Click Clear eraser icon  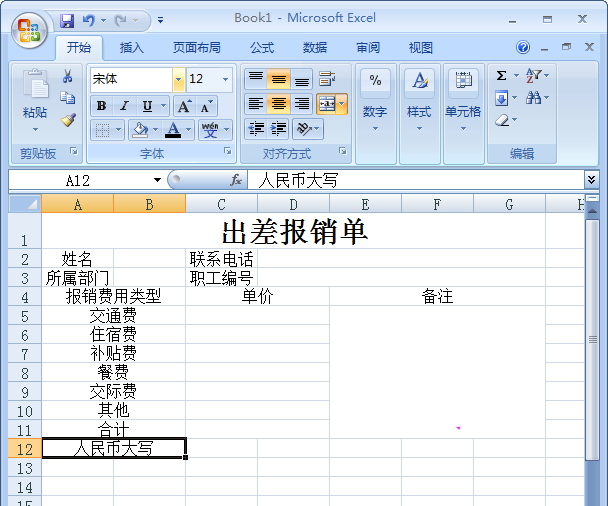click(502, 120)
